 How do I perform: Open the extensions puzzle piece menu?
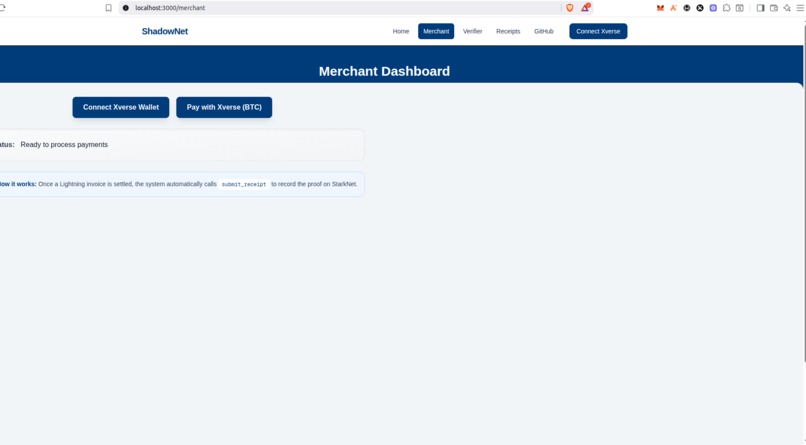(726, 8)
